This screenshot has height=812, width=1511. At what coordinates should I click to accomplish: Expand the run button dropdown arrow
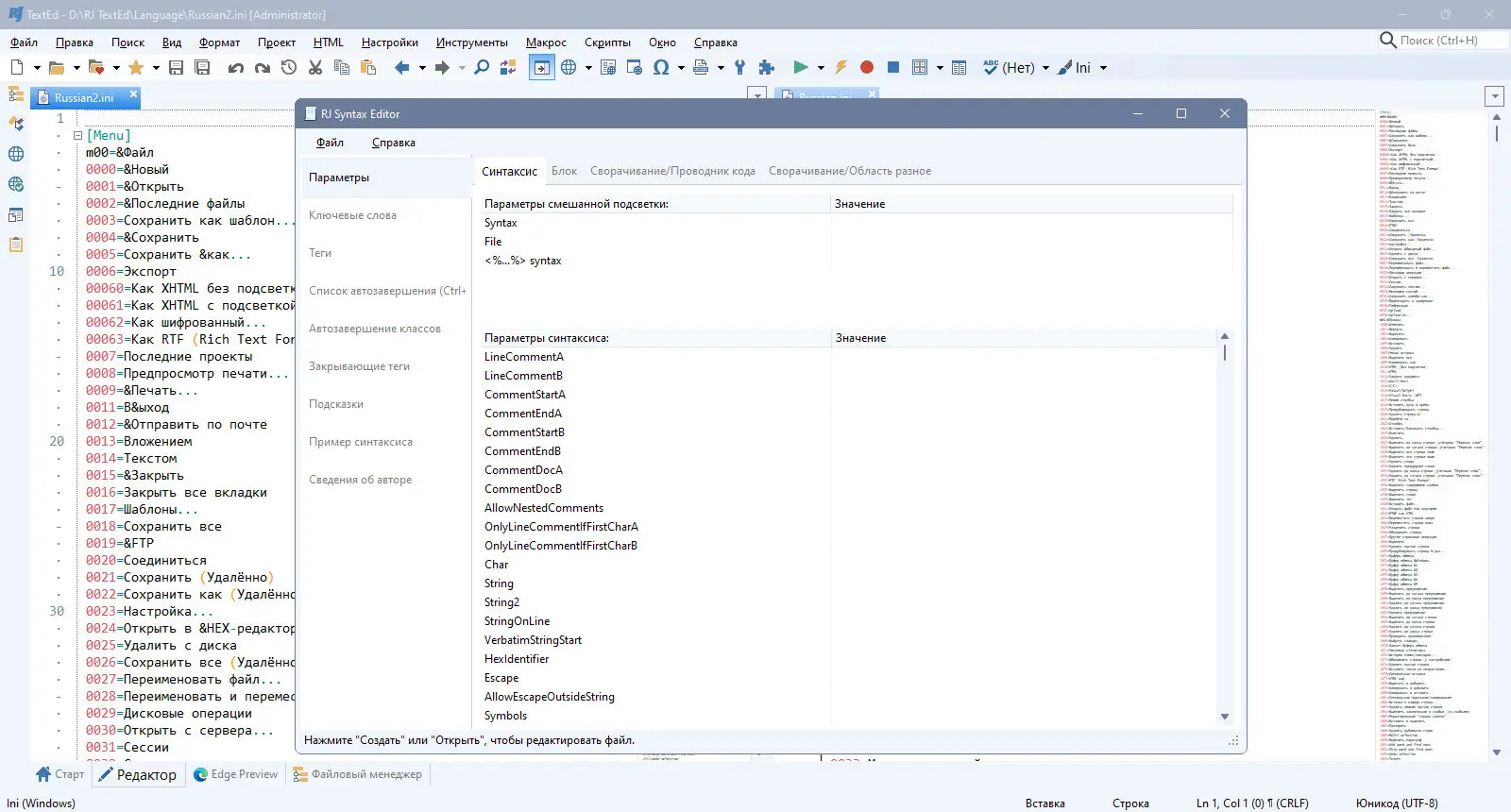821,68
